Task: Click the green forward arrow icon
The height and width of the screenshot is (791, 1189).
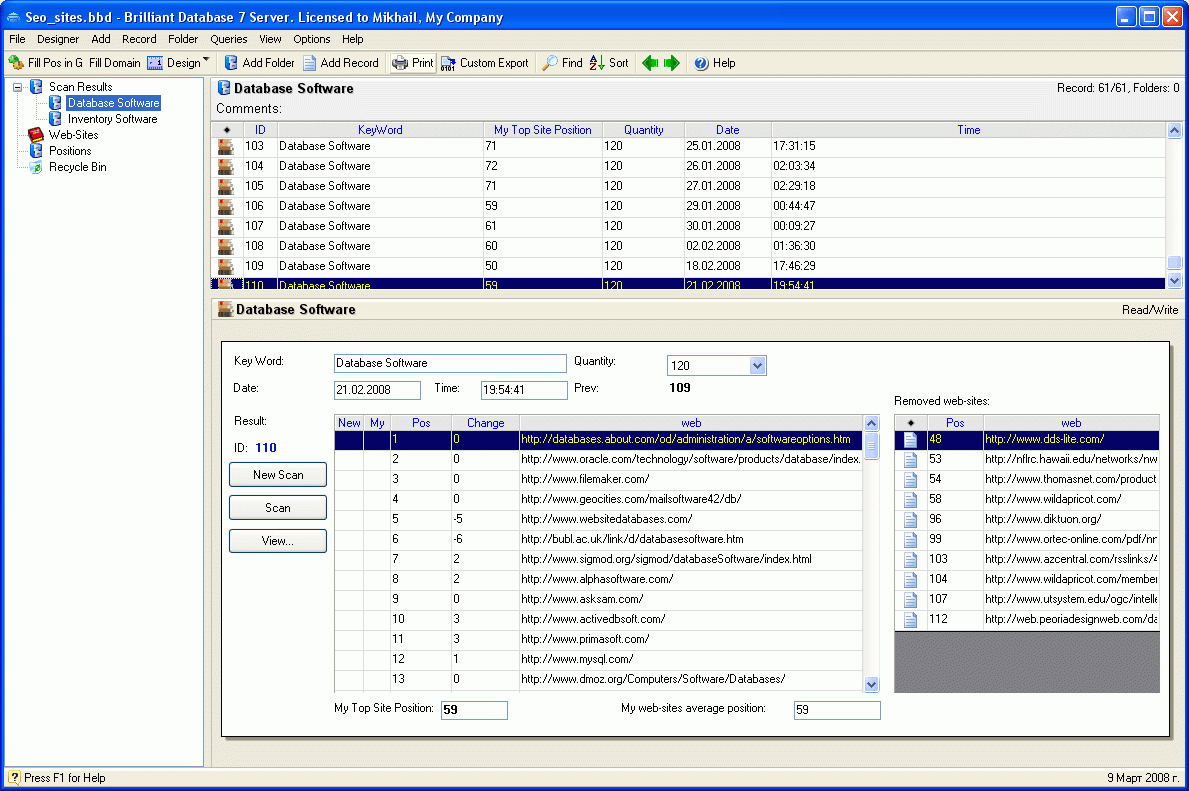Action: (x=671, y=63)
